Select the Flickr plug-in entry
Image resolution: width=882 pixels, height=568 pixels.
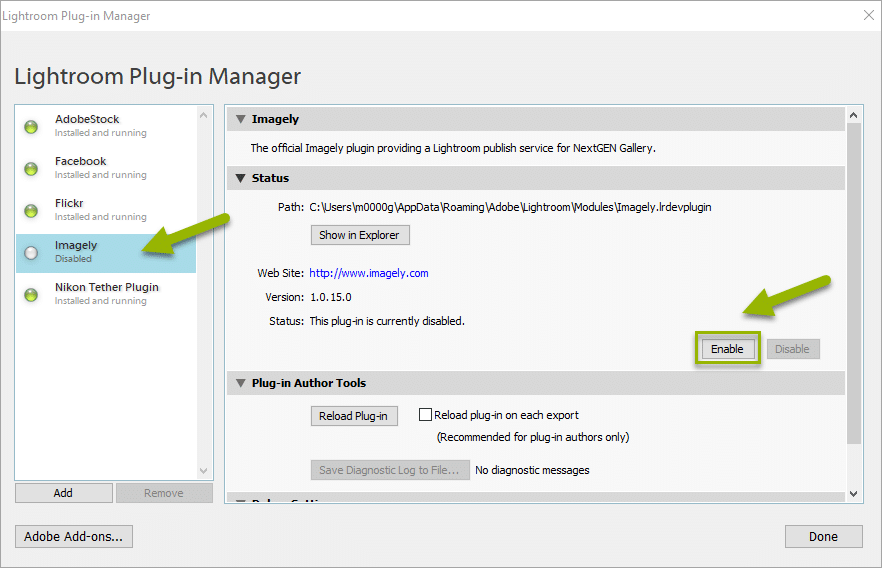pos(70,204)
